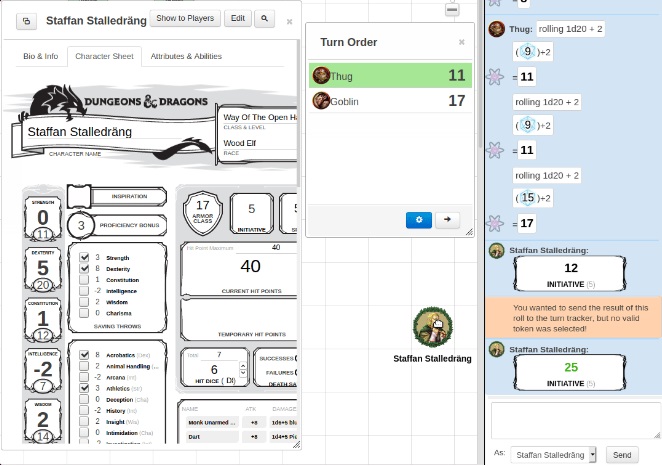Screen dimensions: 662x466
Task: Roll the Dart attack
Action: click(212, 437)
